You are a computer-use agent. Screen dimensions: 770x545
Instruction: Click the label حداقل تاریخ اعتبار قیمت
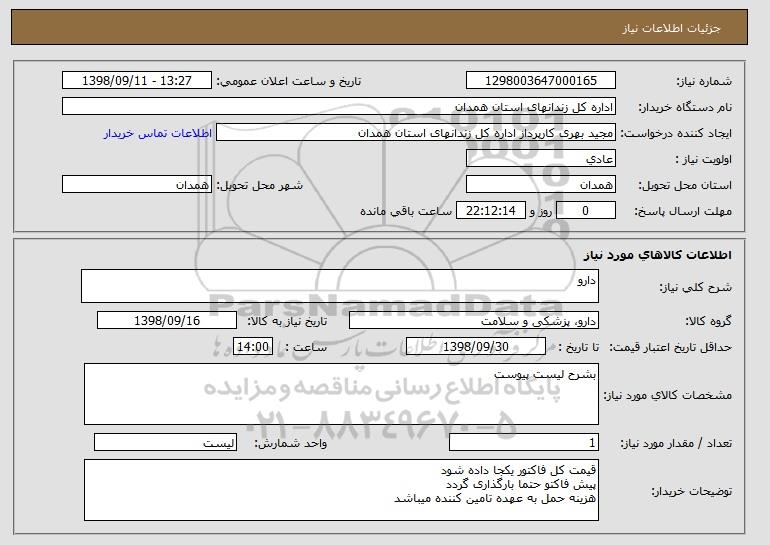[671, 348]
